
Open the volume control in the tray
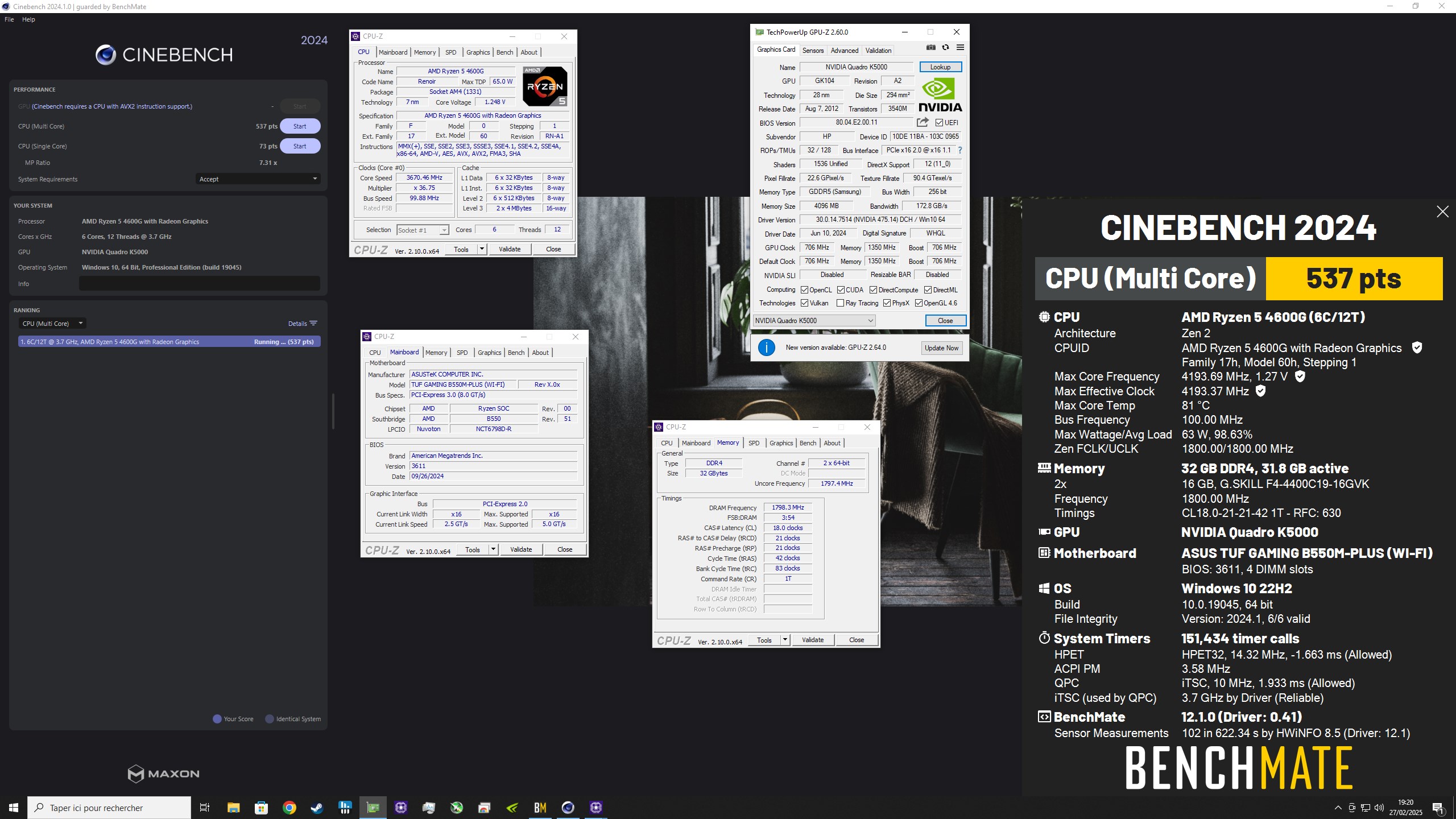tap(1379, 808)
